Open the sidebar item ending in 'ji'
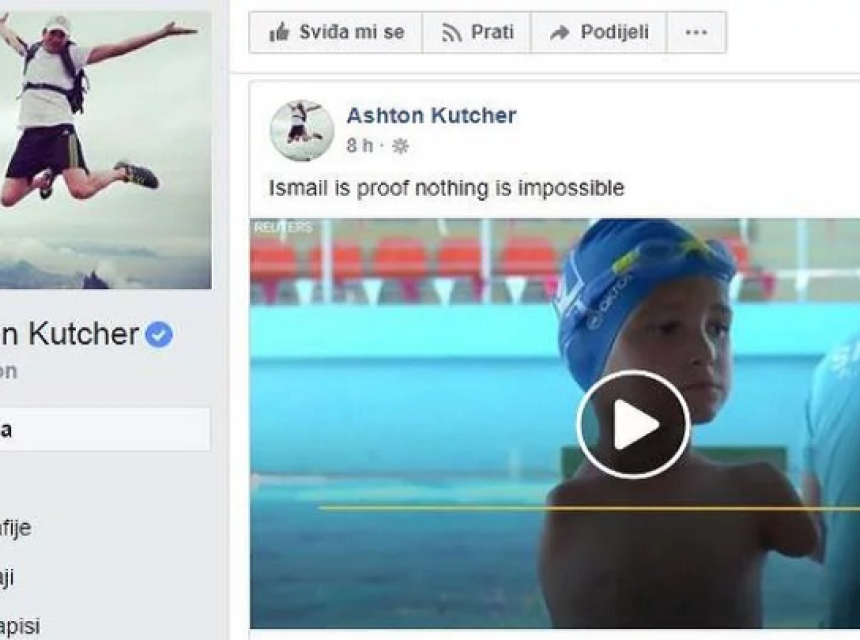This screenshot has height=640, width=860. 7,577
